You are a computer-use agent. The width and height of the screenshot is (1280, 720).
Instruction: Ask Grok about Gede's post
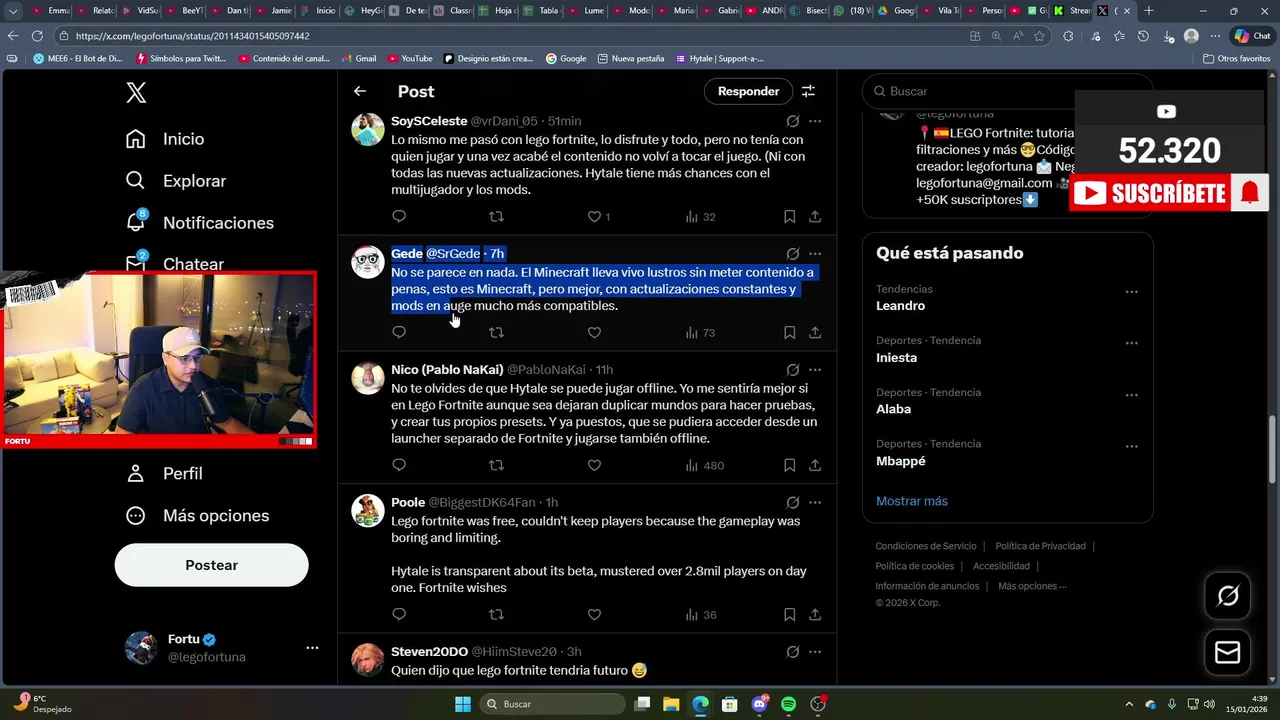coord(792,254)
